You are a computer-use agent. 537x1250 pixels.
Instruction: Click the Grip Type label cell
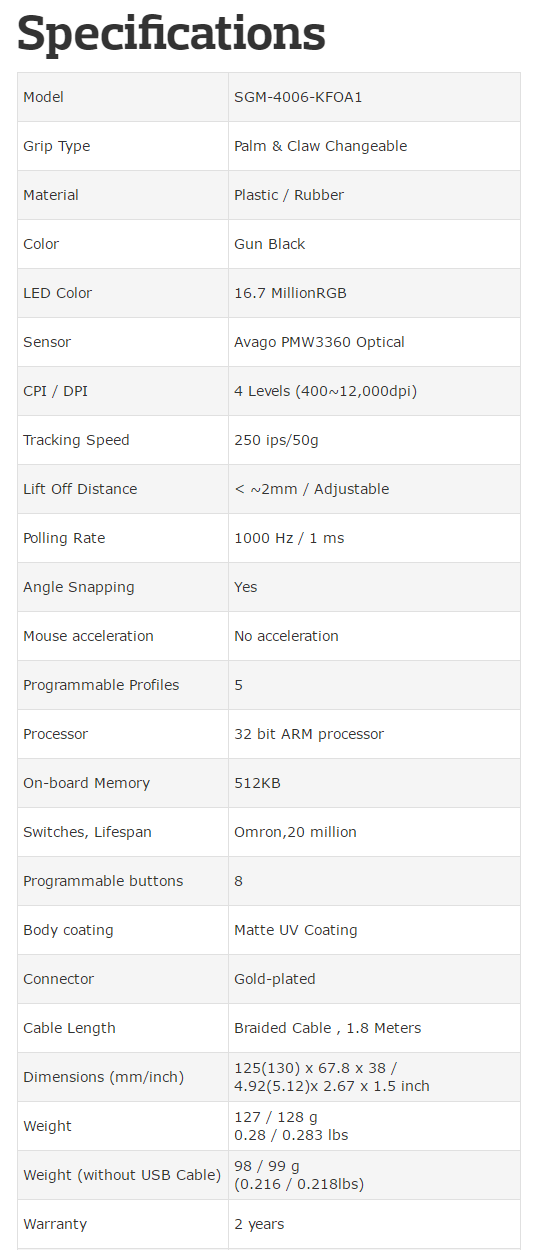123,146
